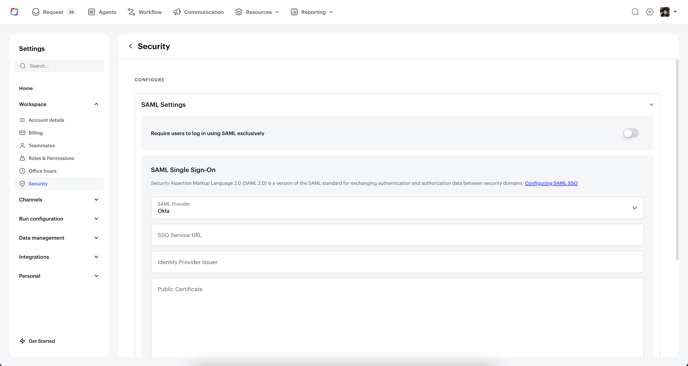This screenshot has width=688, height=366.
Task: Click the Office hours clock icon
Action: tap(22, 171)
